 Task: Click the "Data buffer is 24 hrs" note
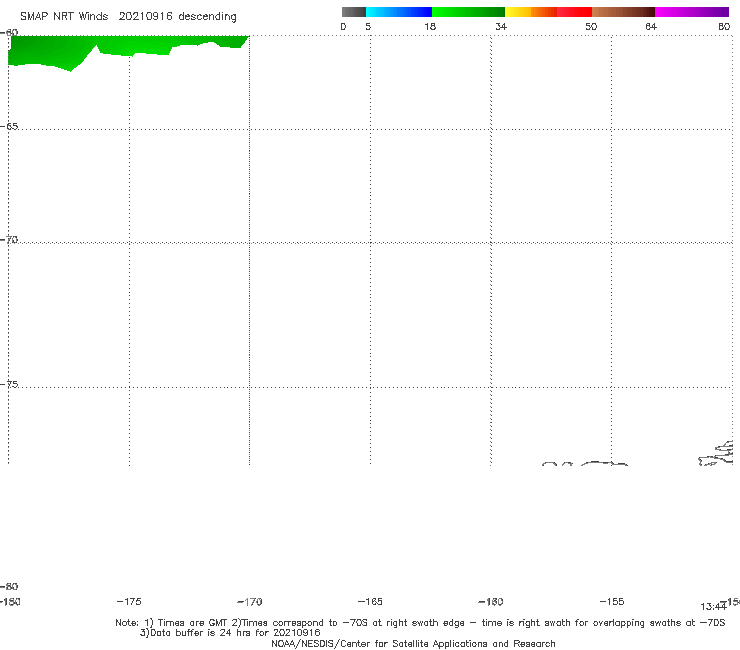pos(230,633)
